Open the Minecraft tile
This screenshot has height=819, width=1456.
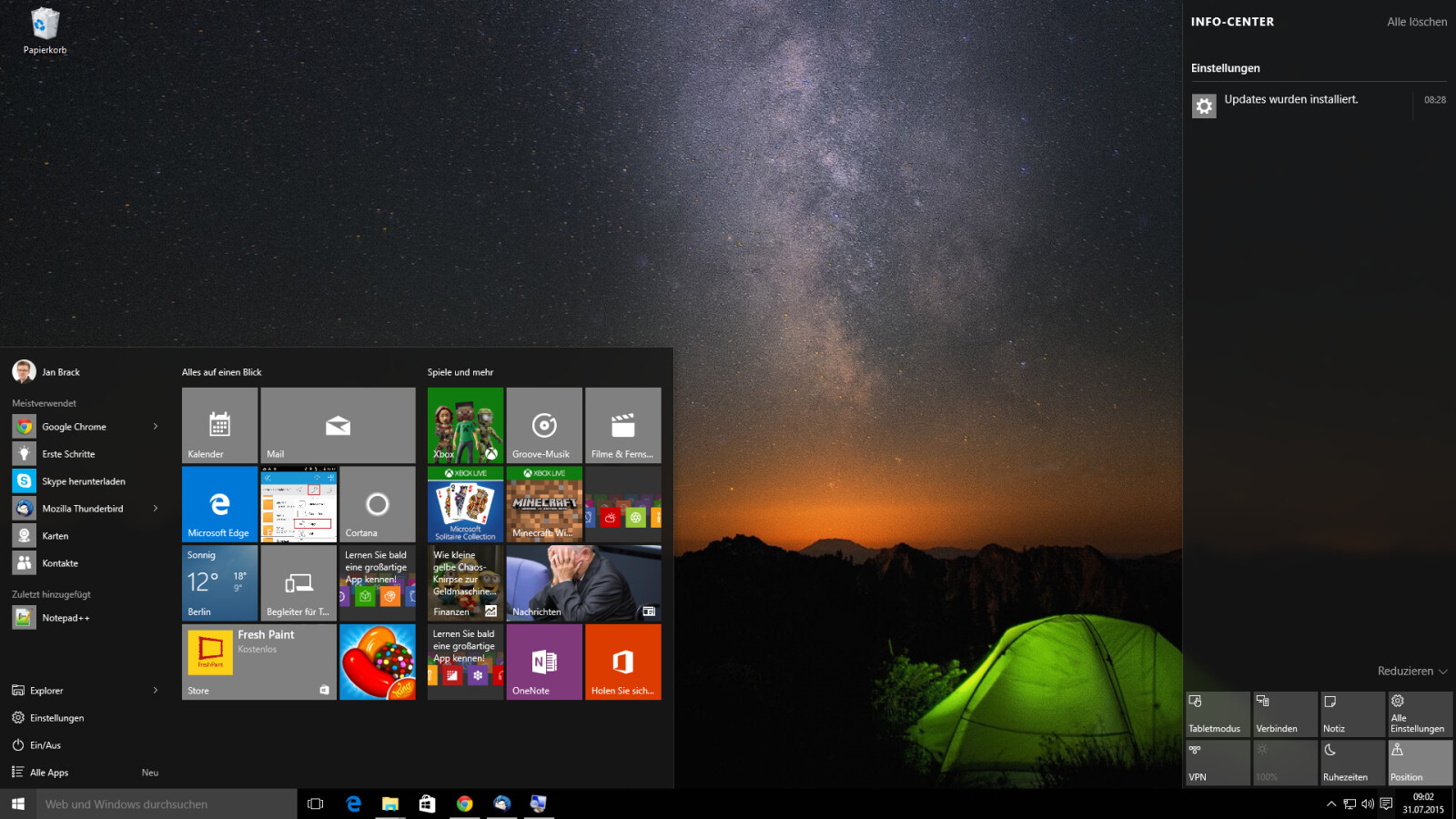(544, 504)
